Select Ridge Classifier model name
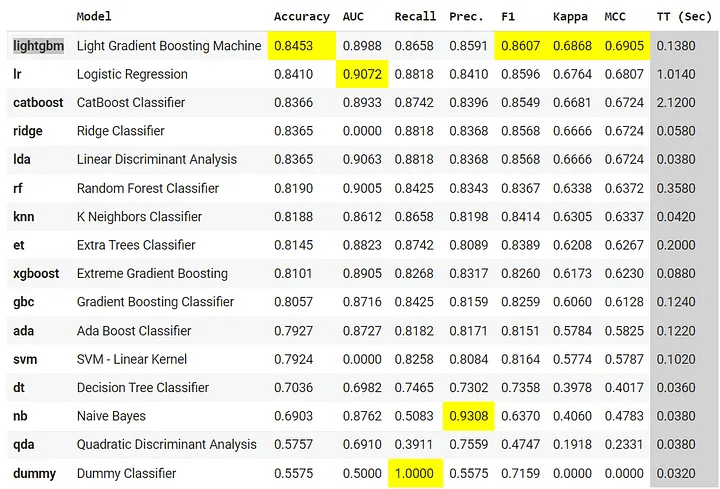The width and height of the screenshot is (720, 489). (121, 131)
